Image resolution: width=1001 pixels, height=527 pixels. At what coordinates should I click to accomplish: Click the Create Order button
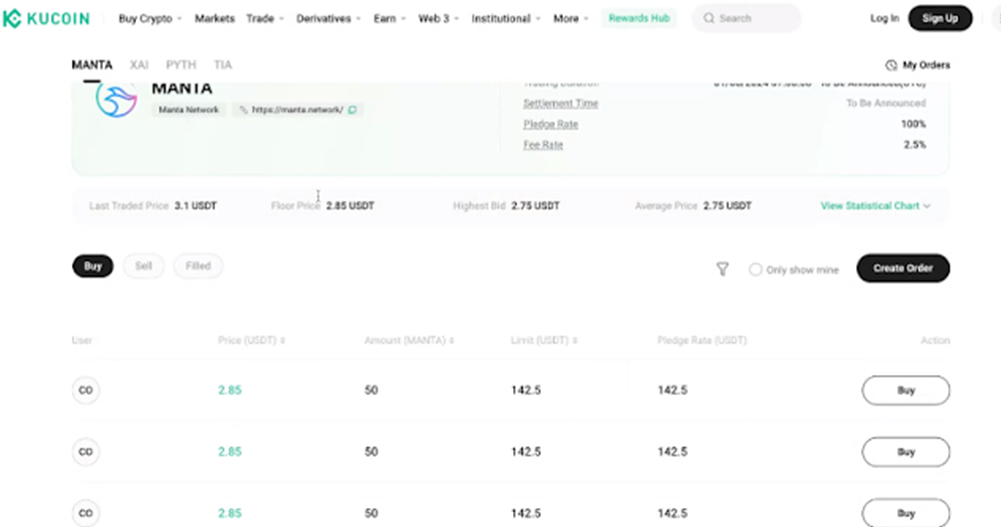point(903,268)
